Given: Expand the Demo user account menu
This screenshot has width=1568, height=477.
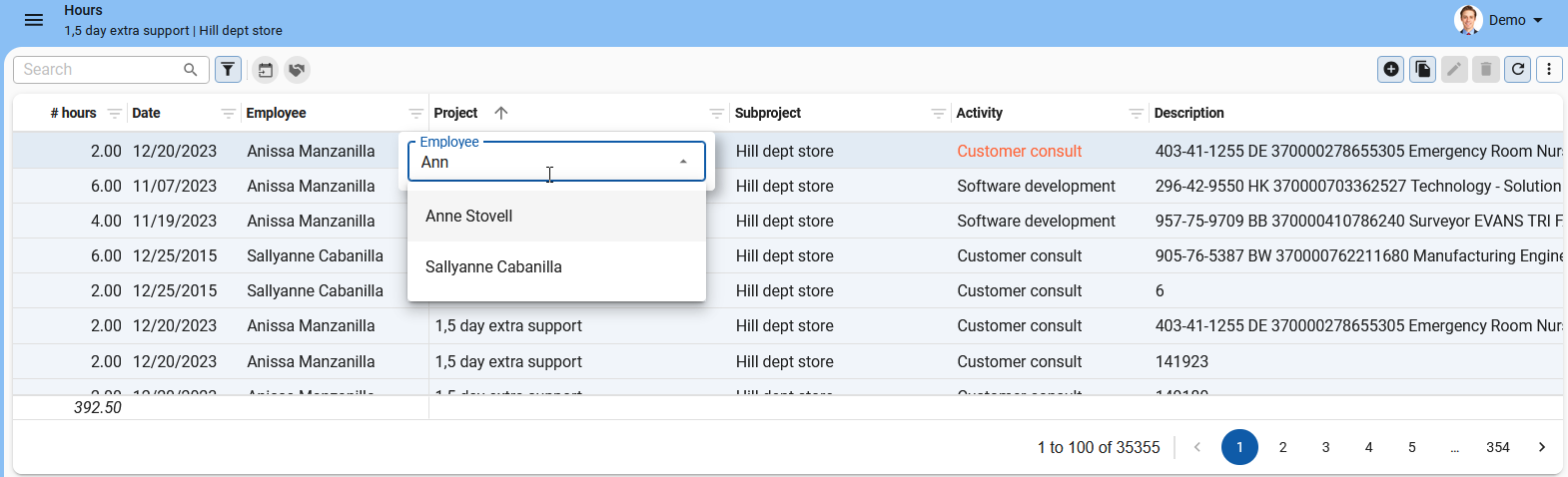Looking at the screenshot, I should pyautogui.click(x=1537, y=20).
